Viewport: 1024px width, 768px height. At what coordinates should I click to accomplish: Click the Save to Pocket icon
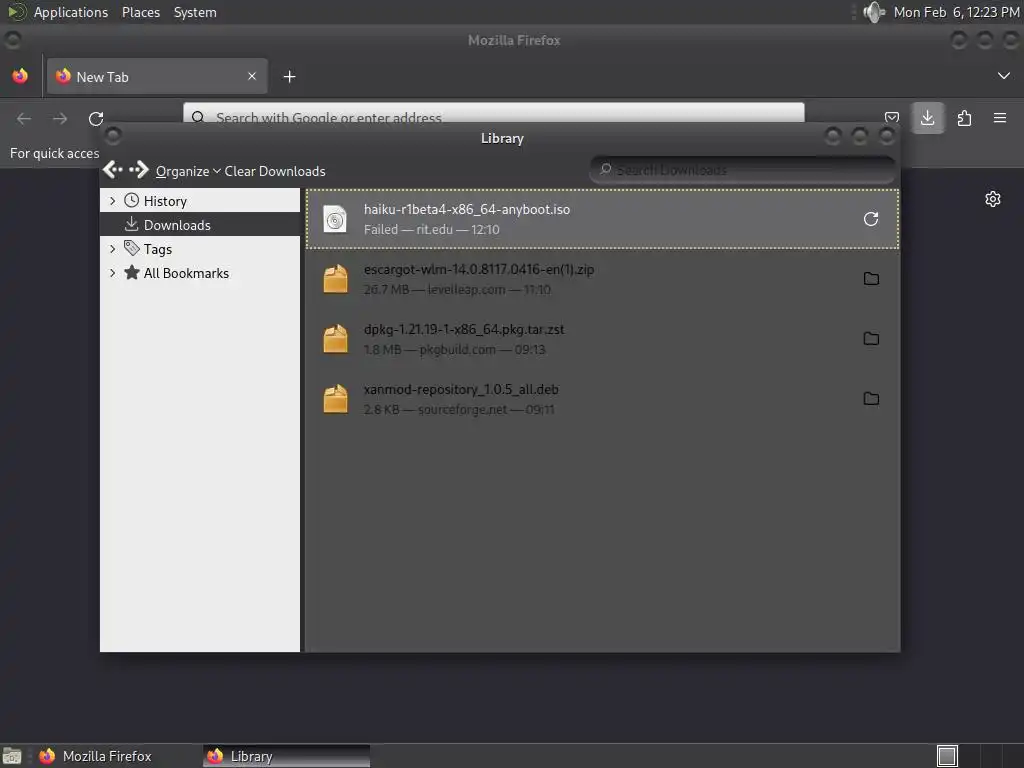[891, 118]
